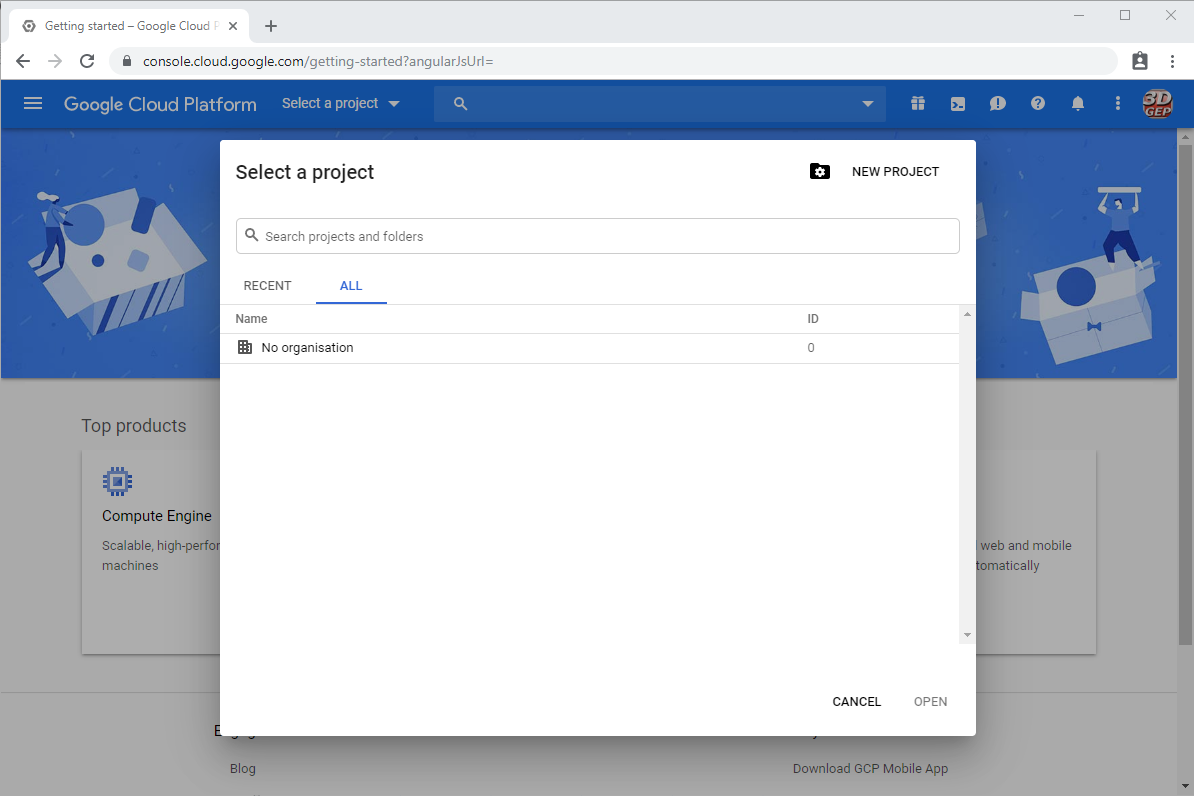Open the help question mark icon
This screenshot has height=796, width=1194.
(x=1037, y=104)
